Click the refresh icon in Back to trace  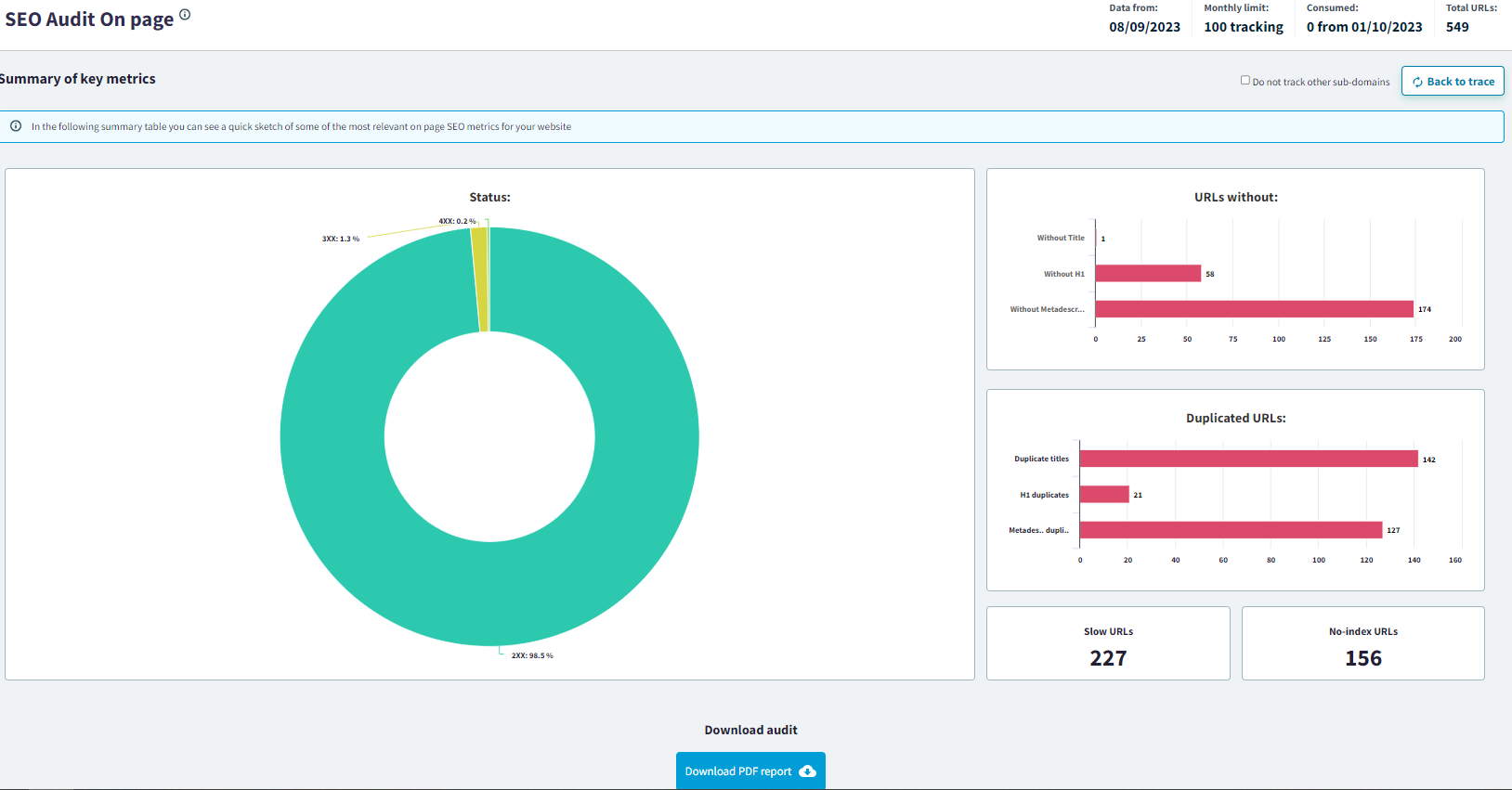[1417, 82]
